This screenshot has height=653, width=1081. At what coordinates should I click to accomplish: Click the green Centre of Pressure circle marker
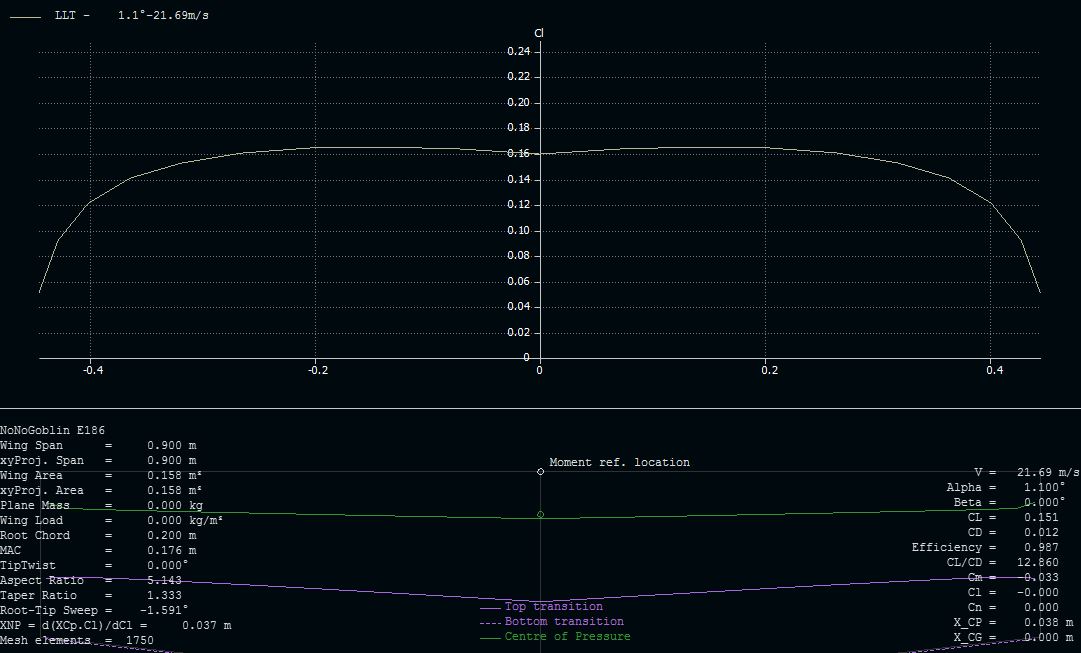click(x=540, y=515)
